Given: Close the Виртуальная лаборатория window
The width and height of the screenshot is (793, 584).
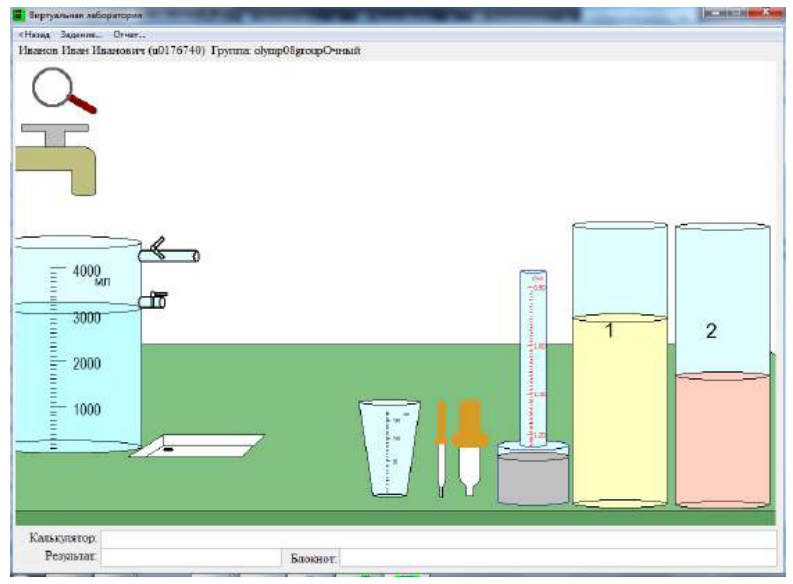Looking at the screenshot, I should 767,13.
